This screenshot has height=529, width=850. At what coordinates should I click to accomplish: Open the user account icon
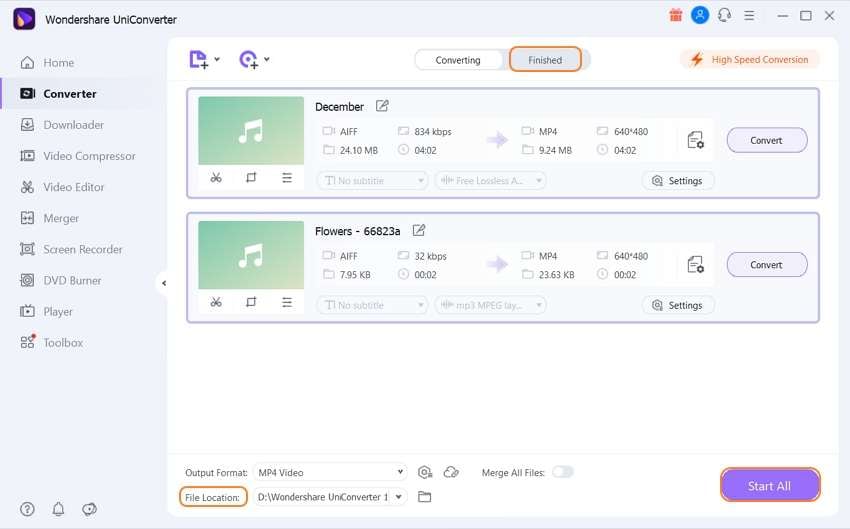700,15
